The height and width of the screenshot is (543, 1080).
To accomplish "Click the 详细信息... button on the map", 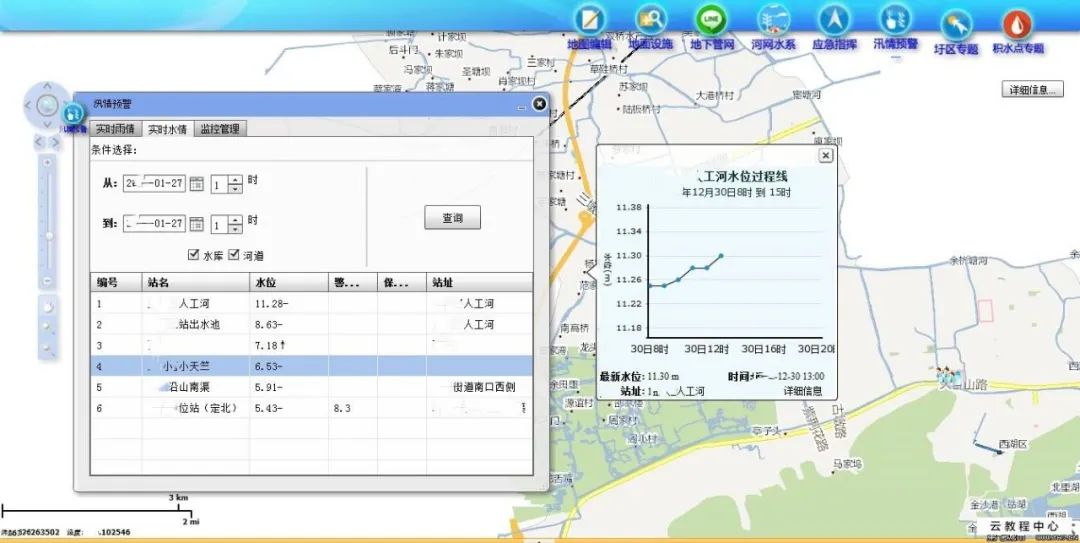I will click(x=1031, y=90).
